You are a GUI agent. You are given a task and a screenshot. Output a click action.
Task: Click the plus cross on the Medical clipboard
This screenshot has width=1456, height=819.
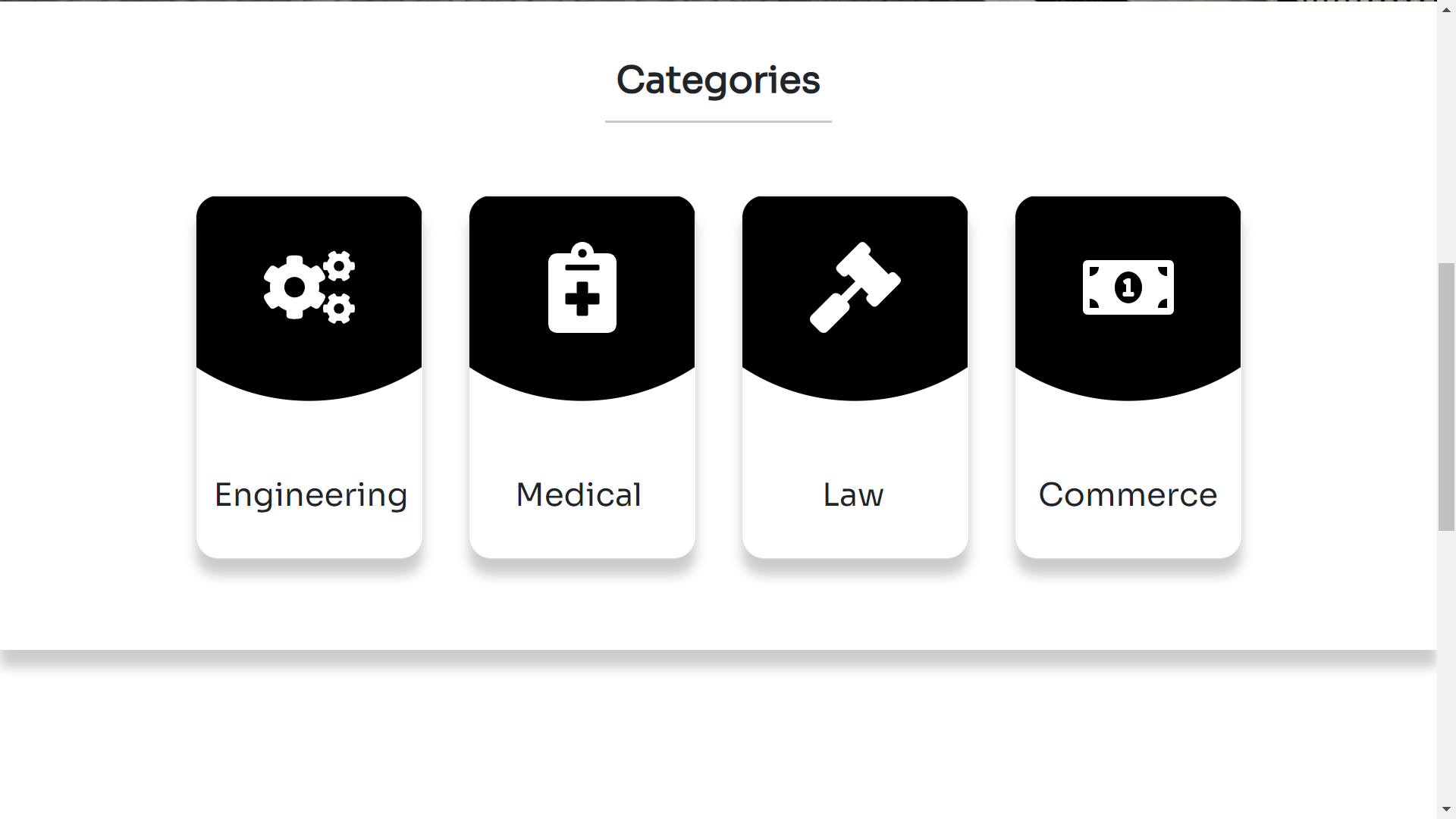(581, 297)
